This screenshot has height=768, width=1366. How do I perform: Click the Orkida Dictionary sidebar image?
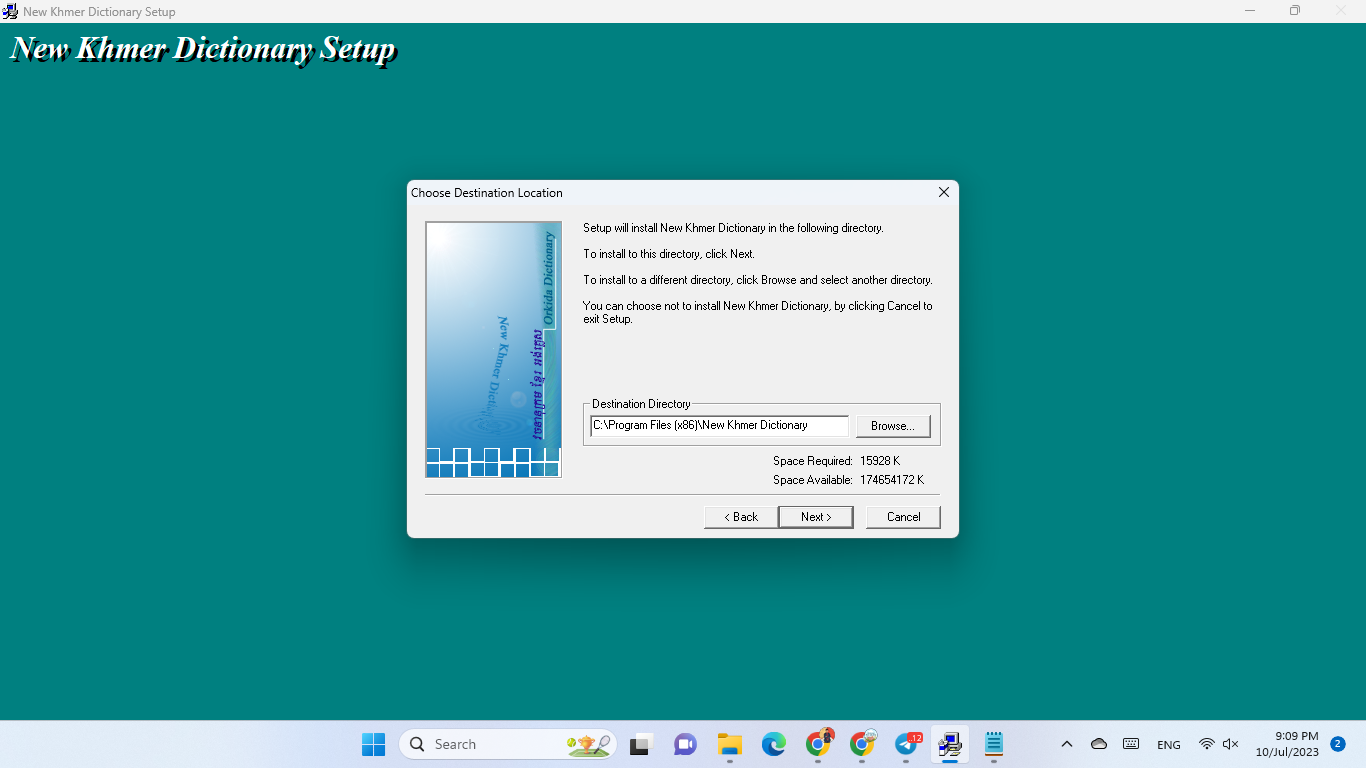(x=493, y=349)
